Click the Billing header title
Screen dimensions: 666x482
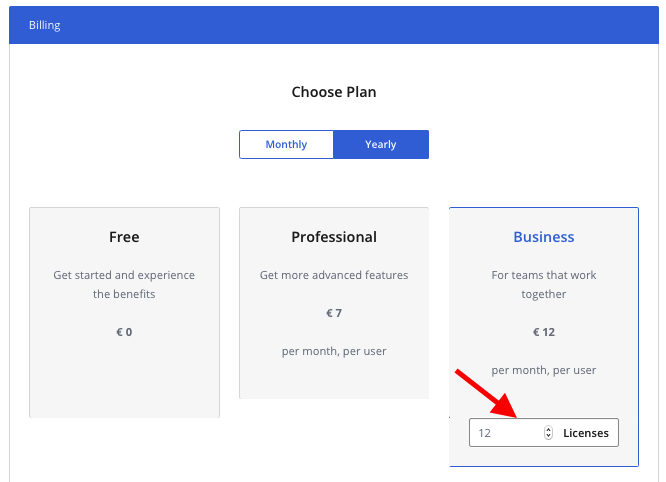[45, 25]
